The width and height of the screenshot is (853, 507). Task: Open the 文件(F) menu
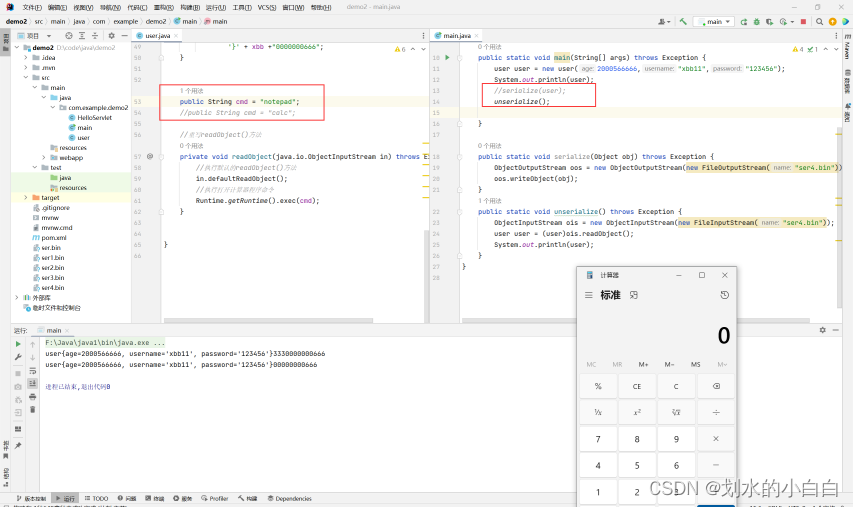(32, 7)
